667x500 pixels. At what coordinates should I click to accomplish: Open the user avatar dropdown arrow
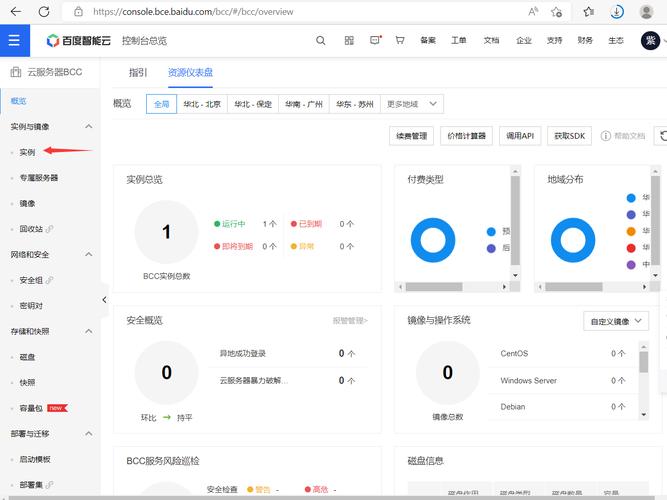point(664,41)
